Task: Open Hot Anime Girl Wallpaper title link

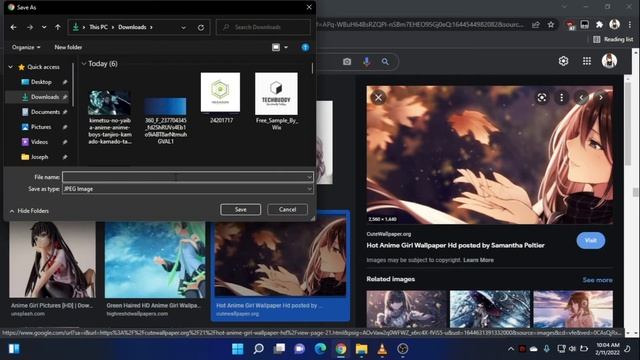Action: (x=456, y=245)
